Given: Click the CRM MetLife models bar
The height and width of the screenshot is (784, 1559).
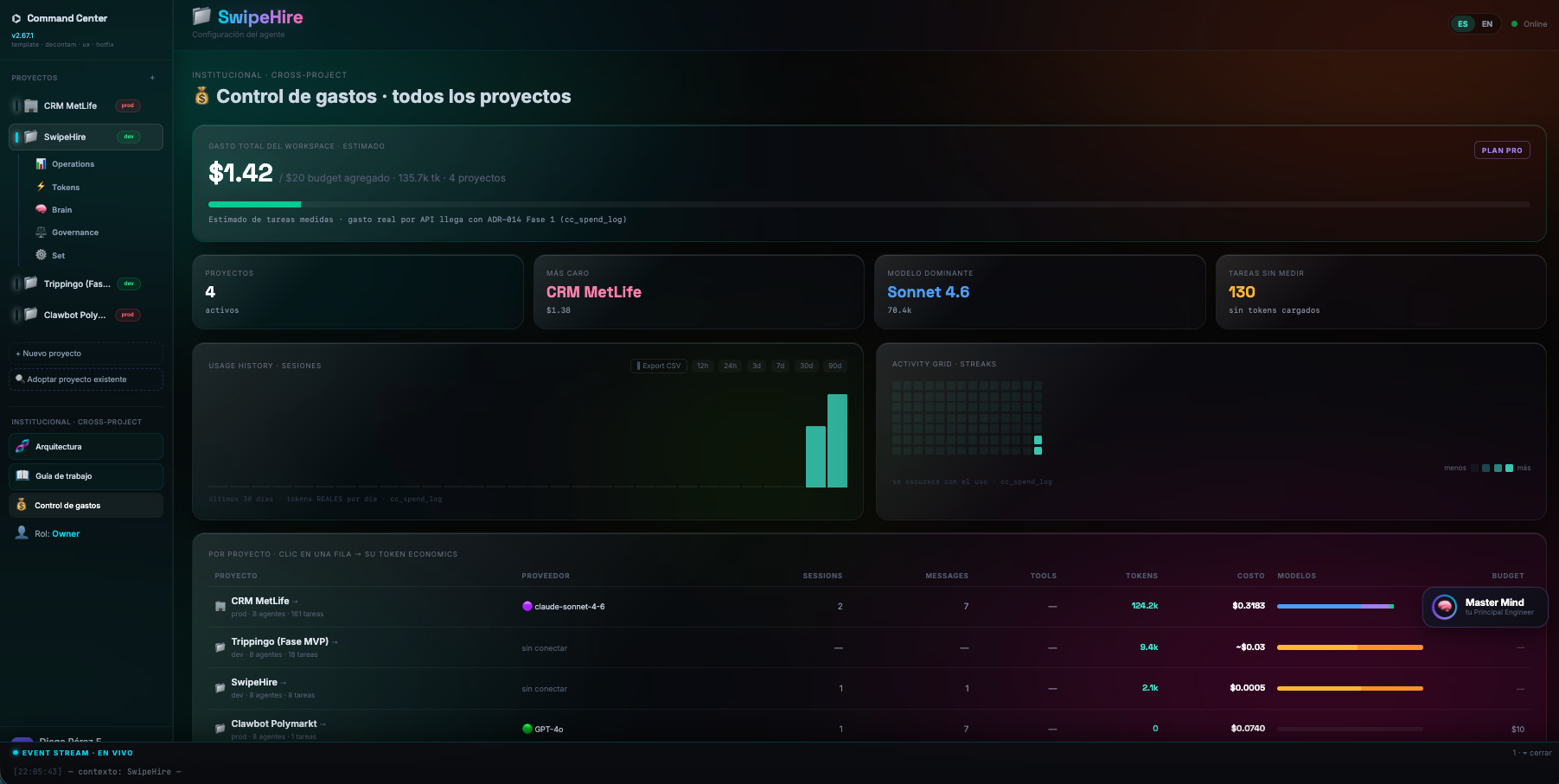Looking at the screenshot, I should 1335,606.
